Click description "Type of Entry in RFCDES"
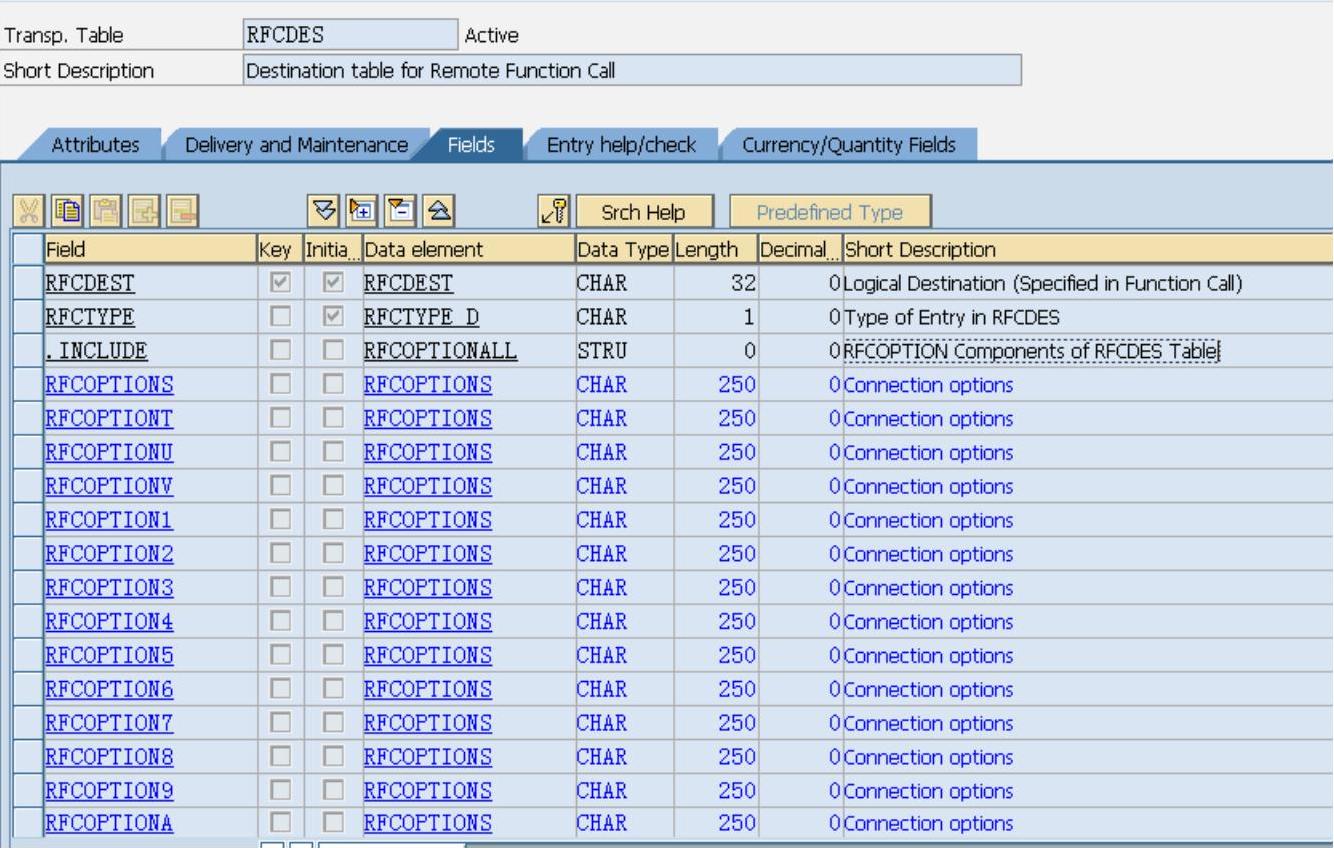This screenshot has width=1334, height=848. coord(952,317)
